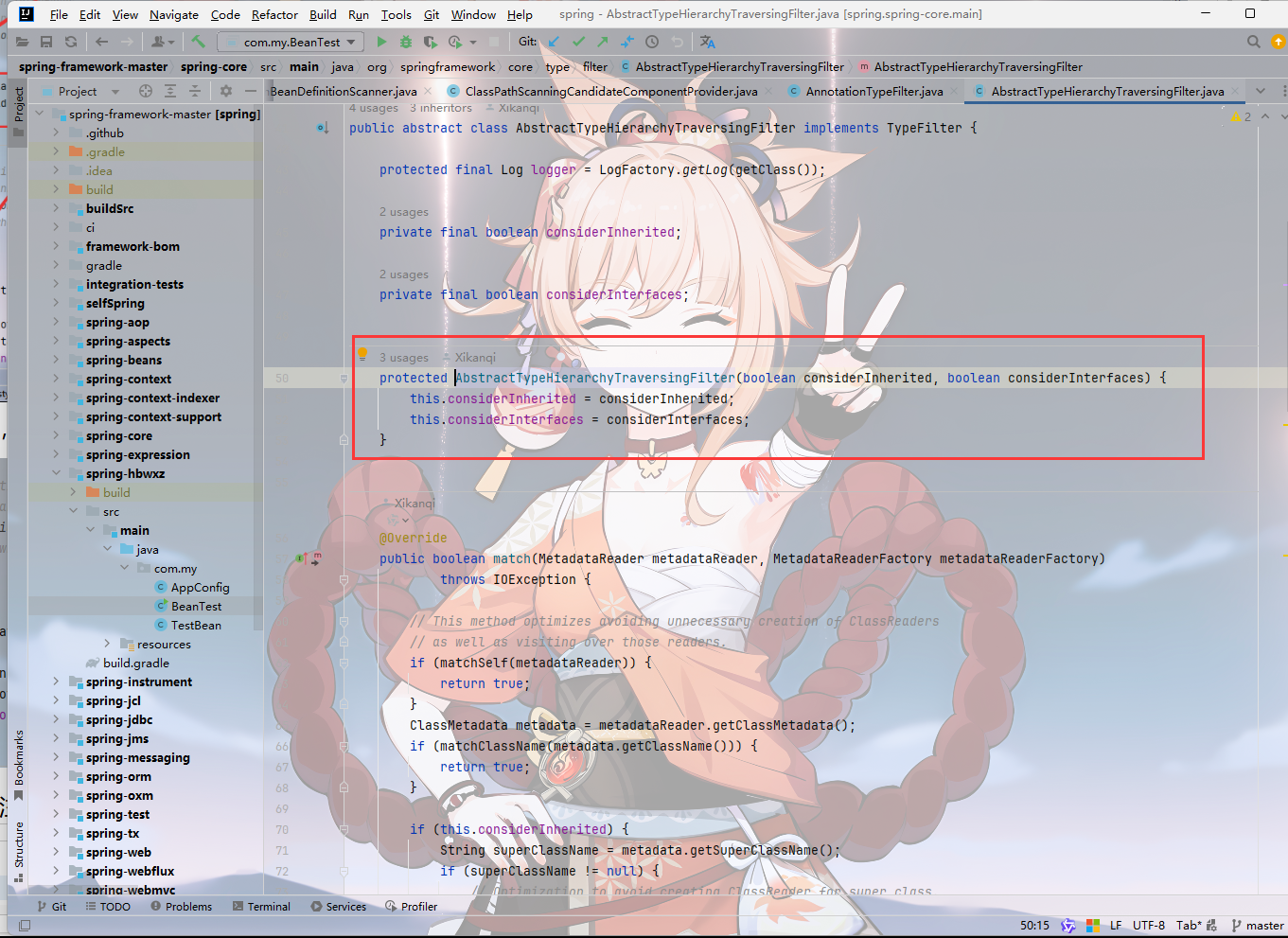1288x938 pixels.
Task: Open the Git tool window button
Action: click(x=51, y=906)
